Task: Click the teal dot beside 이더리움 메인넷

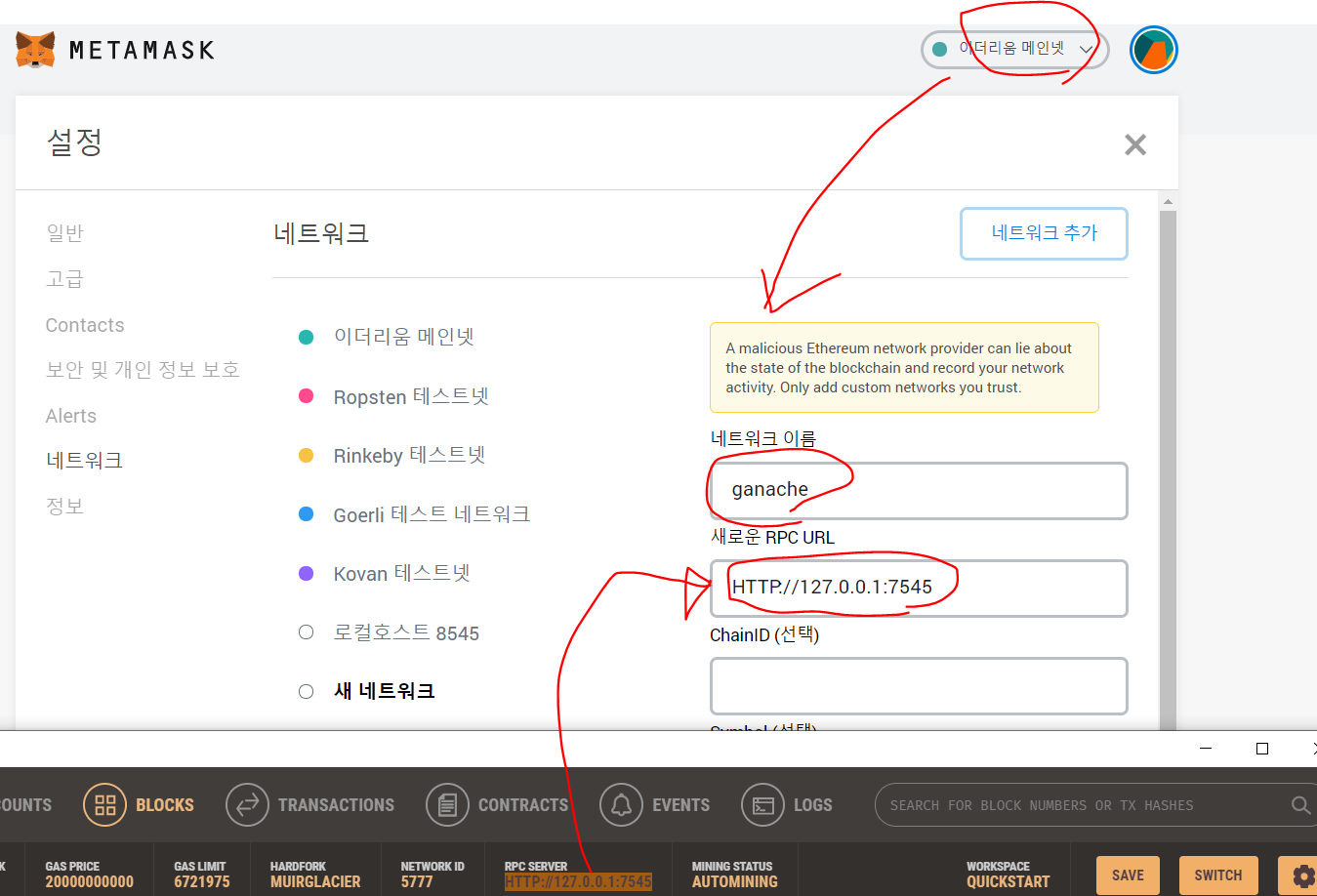Action: 306,337
